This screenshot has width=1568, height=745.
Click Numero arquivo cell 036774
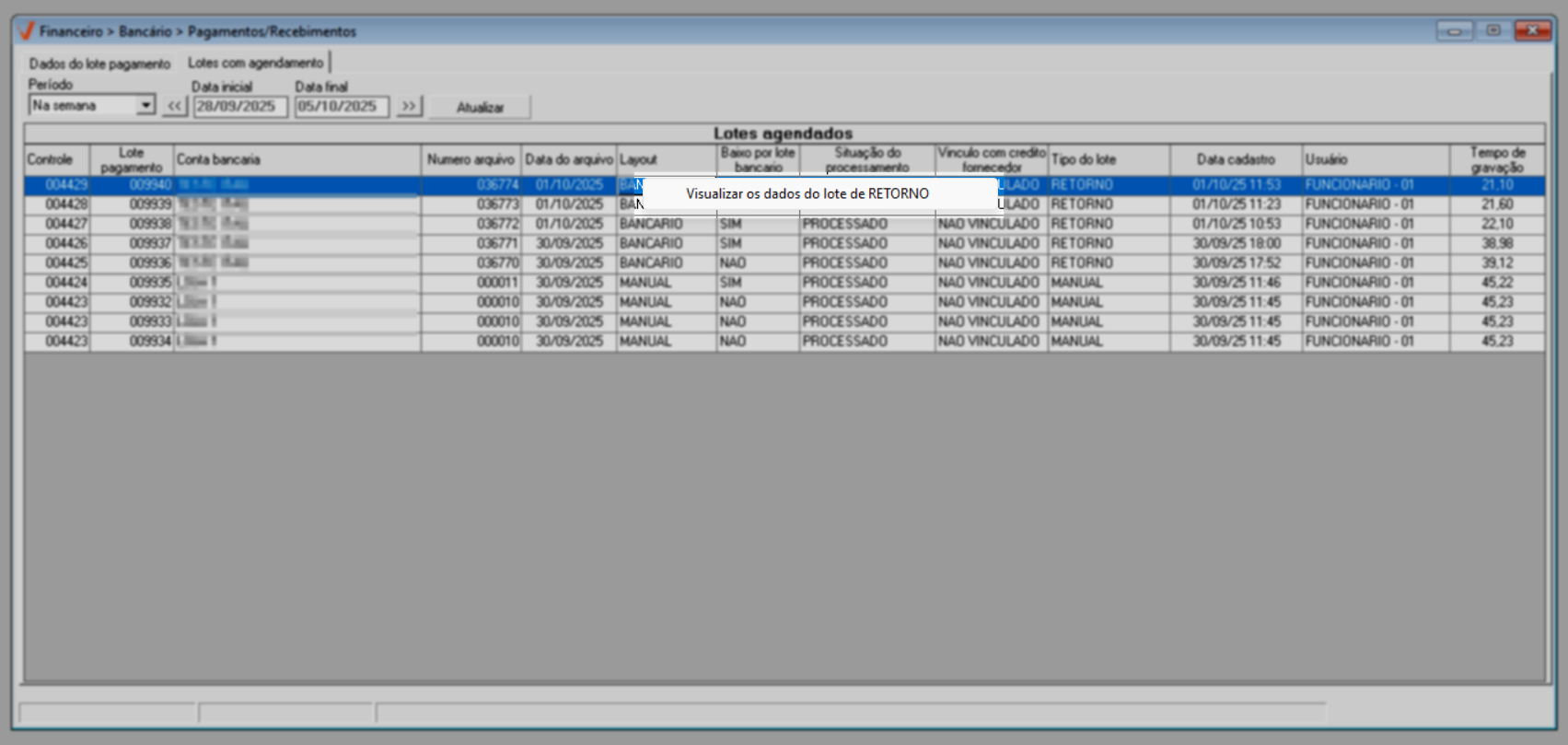(471, 185)
